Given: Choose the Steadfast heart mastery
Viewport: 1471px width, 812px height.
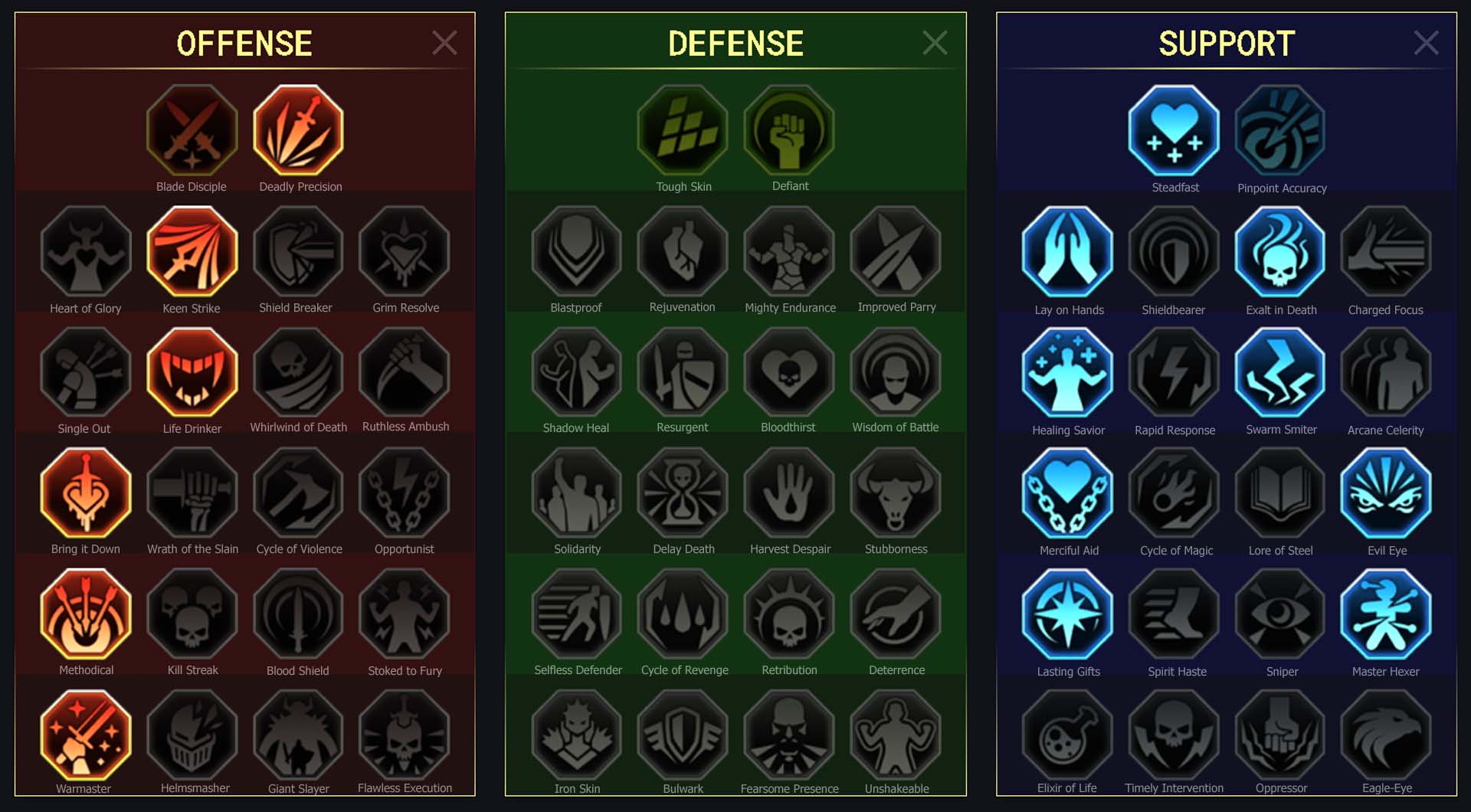Looking at the screenshot, I should coord(1174,130).
